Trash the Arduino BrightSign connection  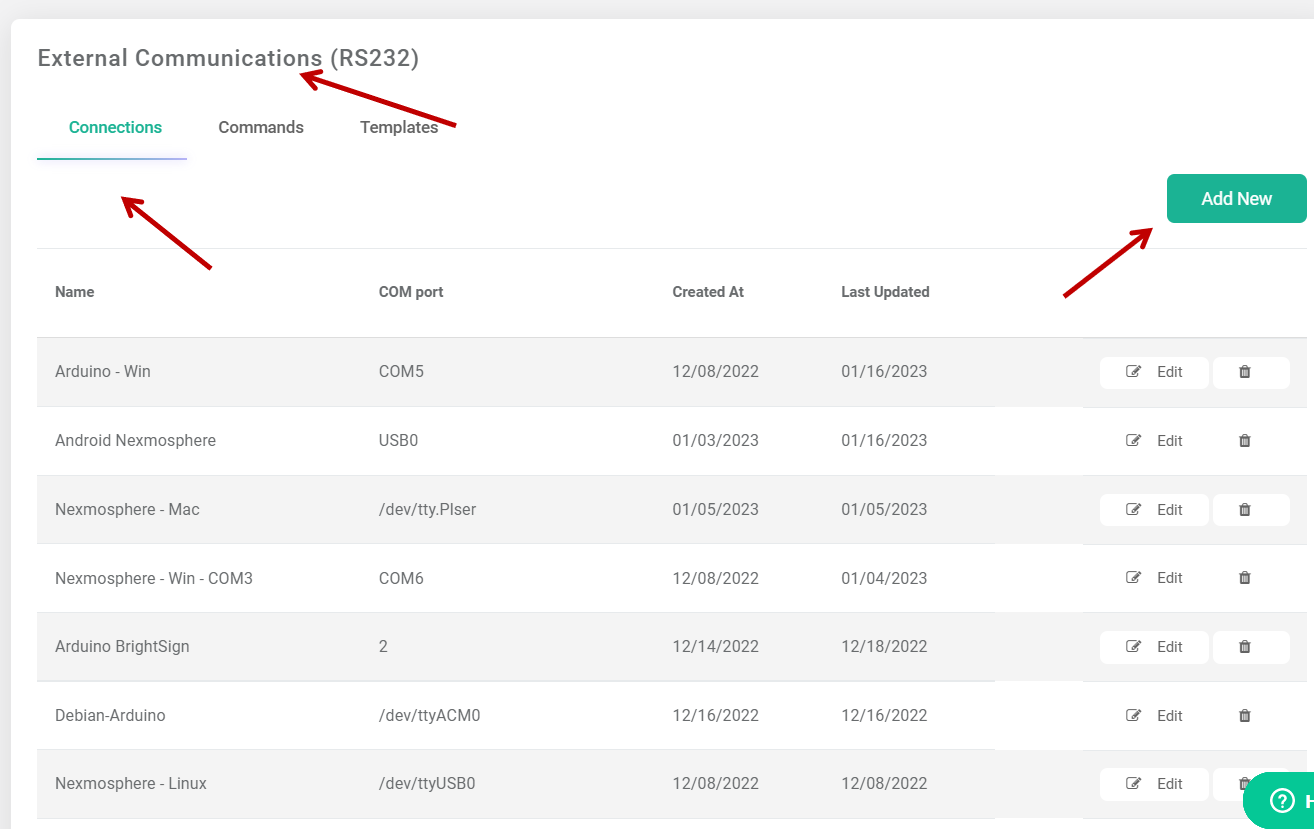click(1245, 647)
